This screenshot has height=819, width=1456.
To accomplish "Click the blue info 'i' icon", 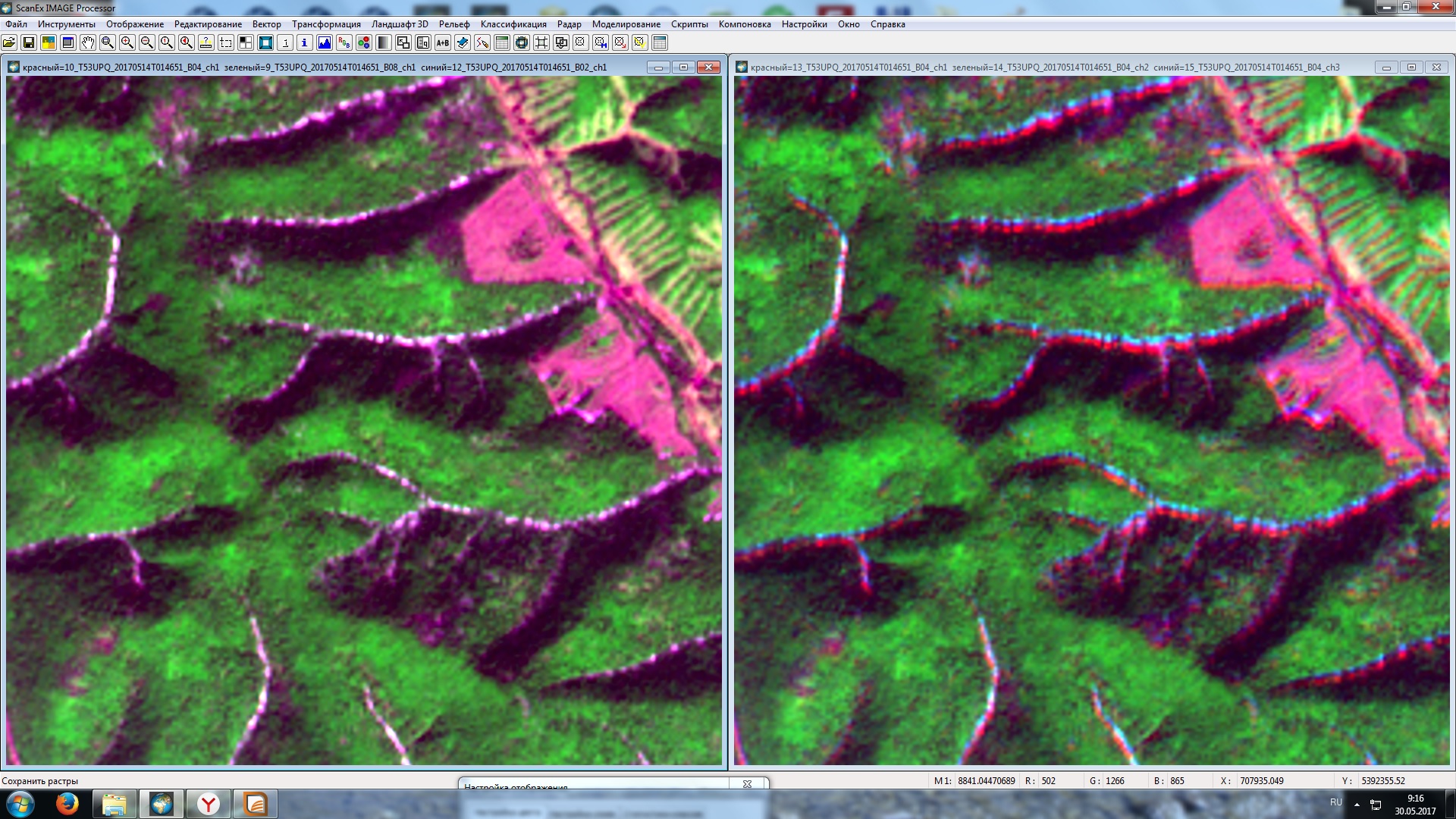I will coord(305,42).
